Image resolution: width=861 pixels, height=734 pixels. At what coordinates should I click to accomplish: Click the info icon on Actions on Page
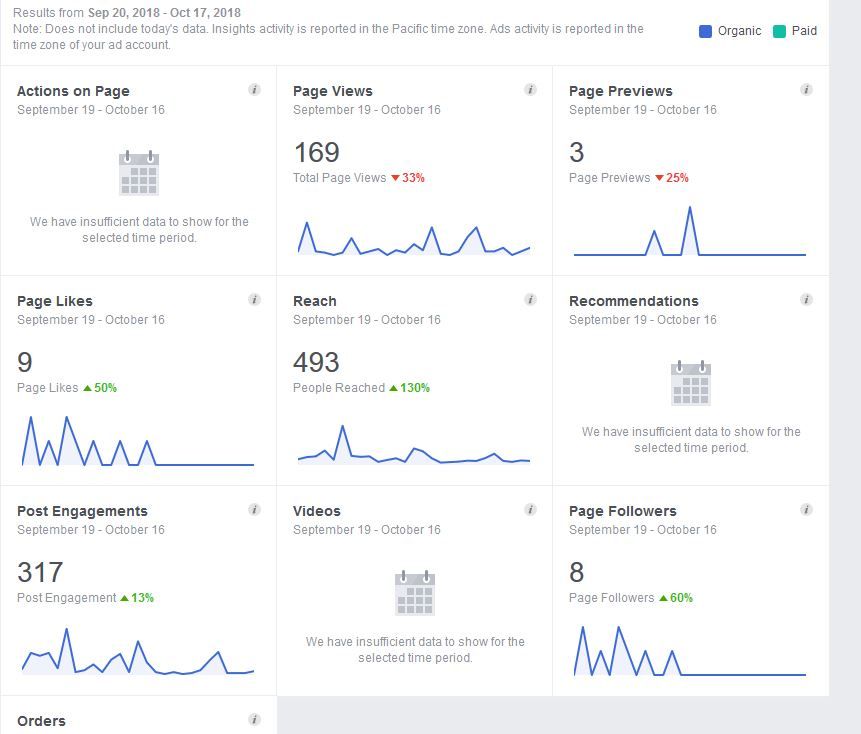pos(256,88)
